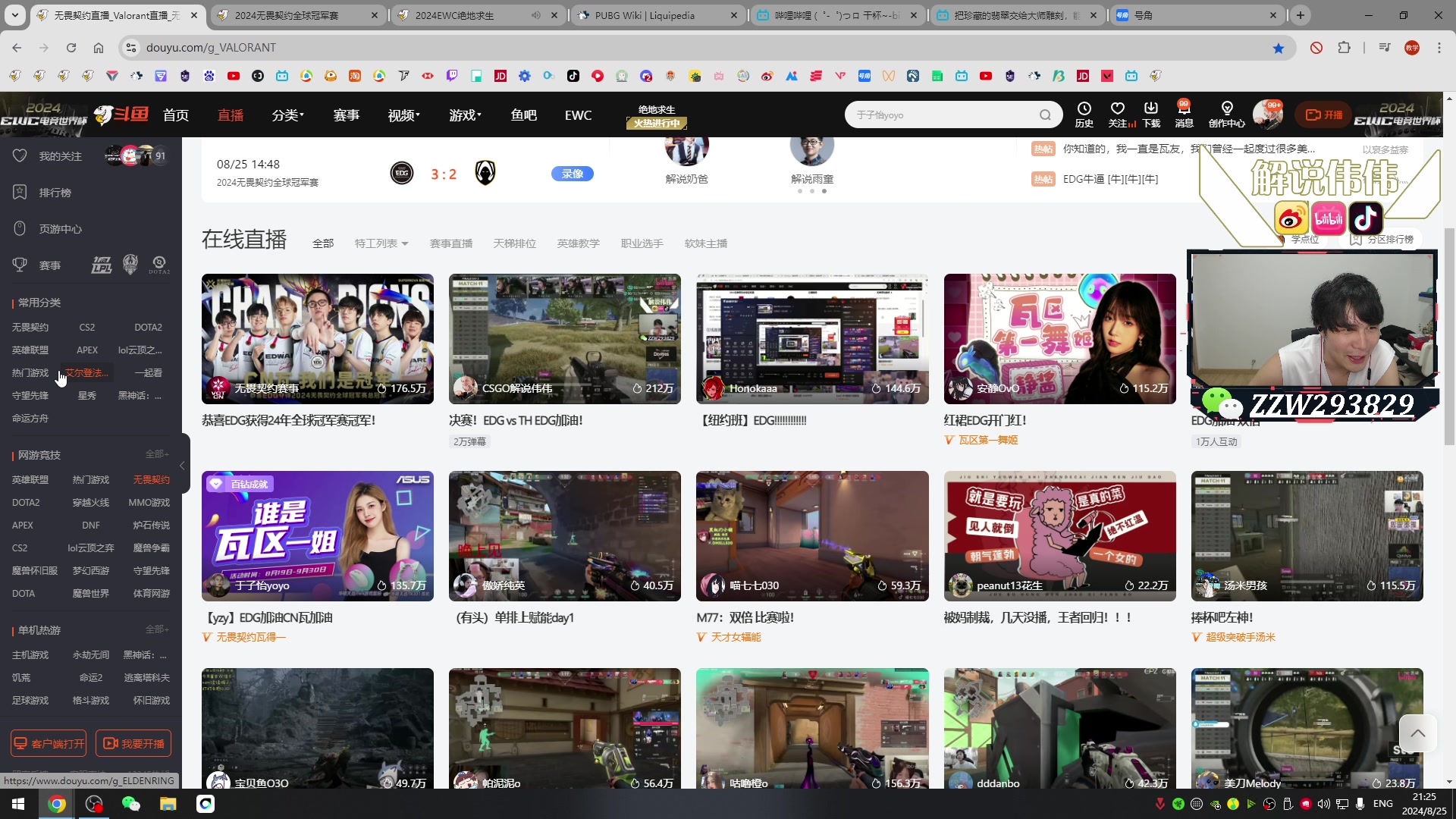This screenshot has width=1456, height=819.
Task: Open 赛事 trophy item in sidebar
Action: click(38, 265)
